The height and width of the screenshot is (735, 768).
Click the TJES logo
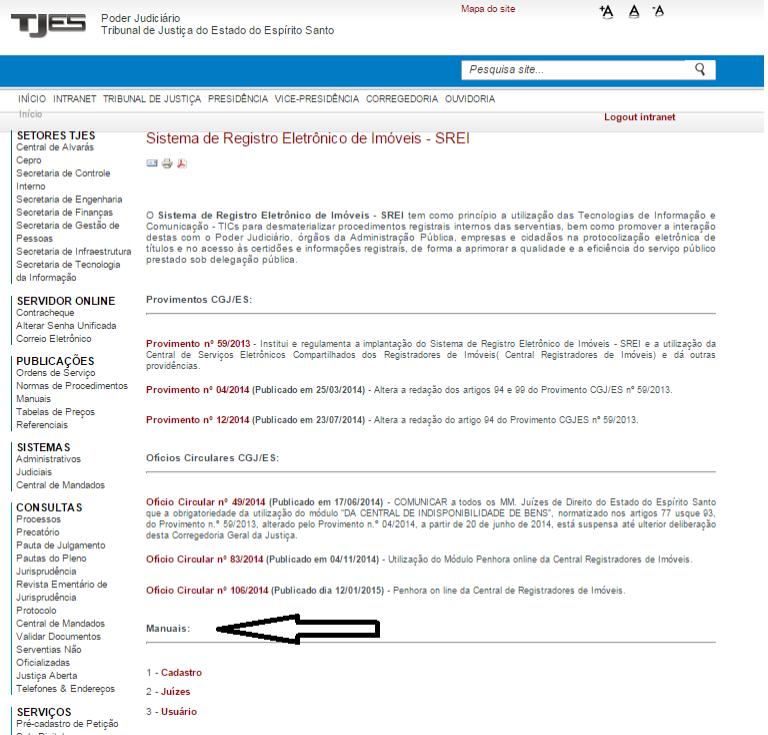(x=48, y=24)
